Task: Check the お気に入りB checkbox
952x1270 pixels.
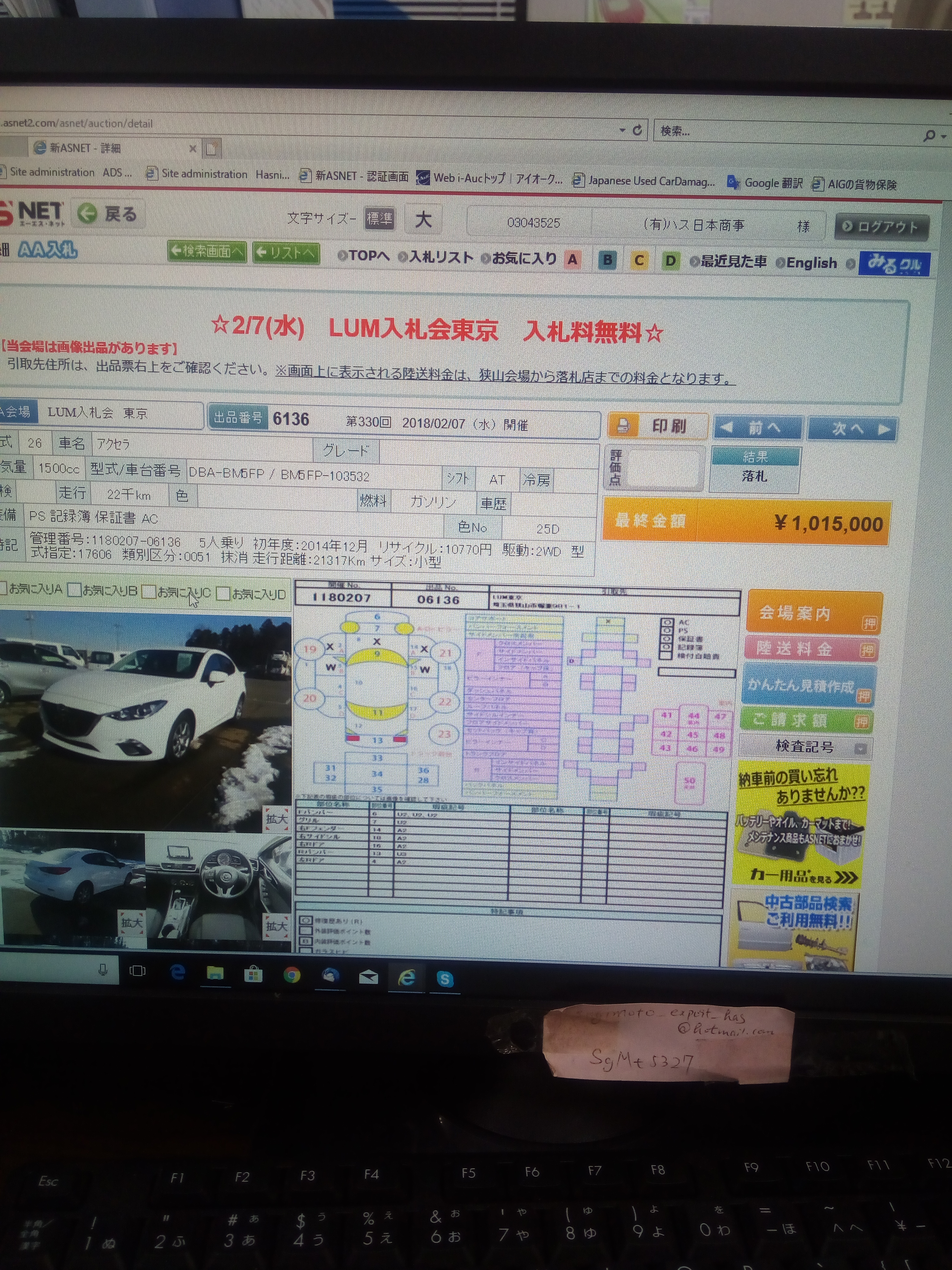Action: point(74,590)
